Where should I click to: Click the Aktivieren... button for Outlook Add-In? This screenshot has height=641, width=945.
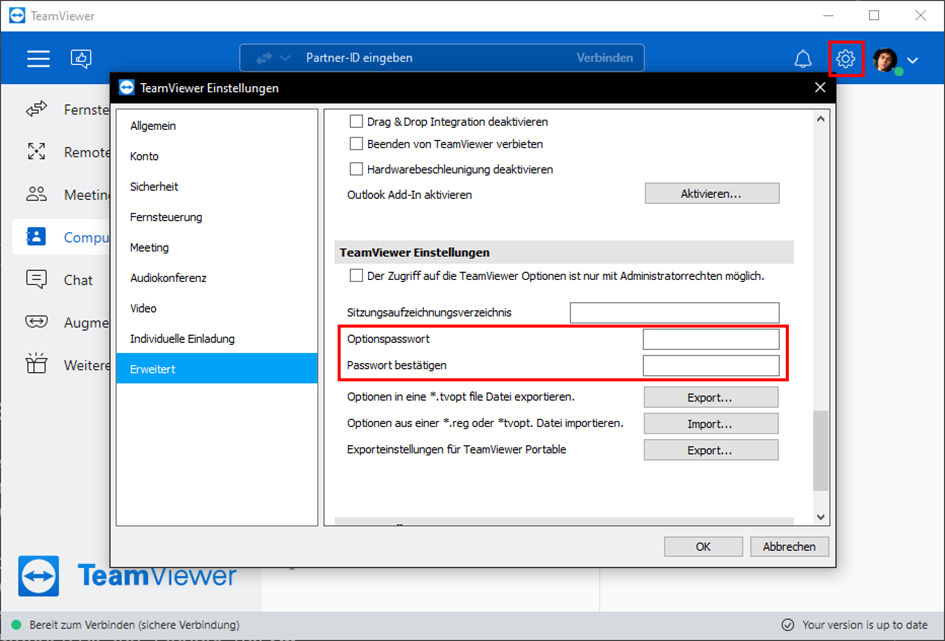(712, 193)
